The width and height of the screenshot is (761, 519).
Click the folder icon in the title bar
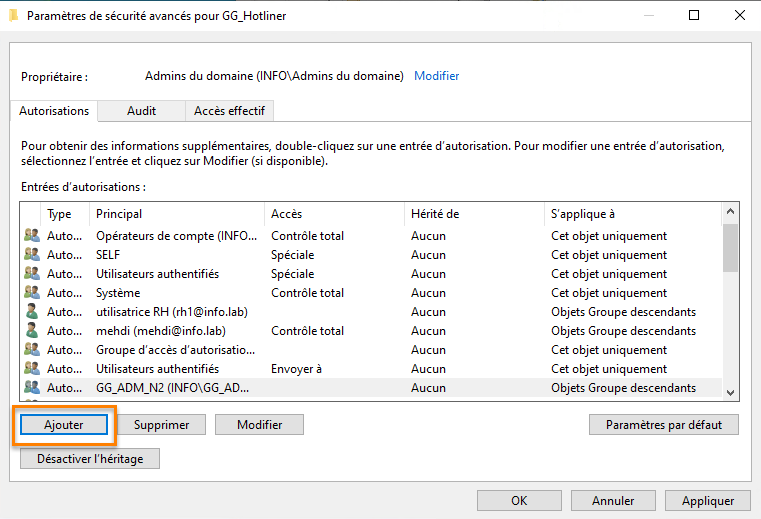(x=13, y=15)
